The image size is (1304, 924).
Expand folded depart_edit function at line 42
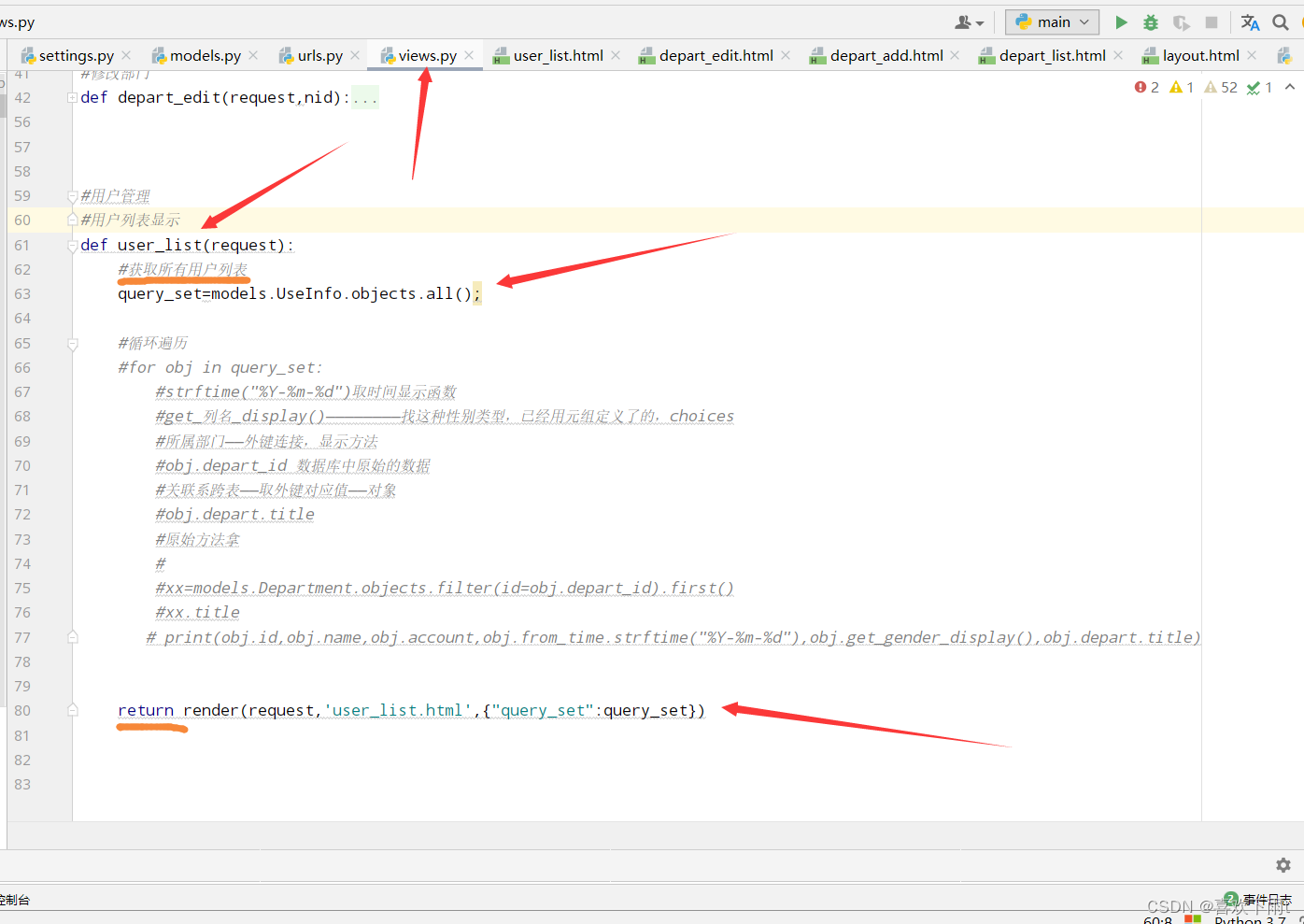pyautogui.click(x=72, y=97)
